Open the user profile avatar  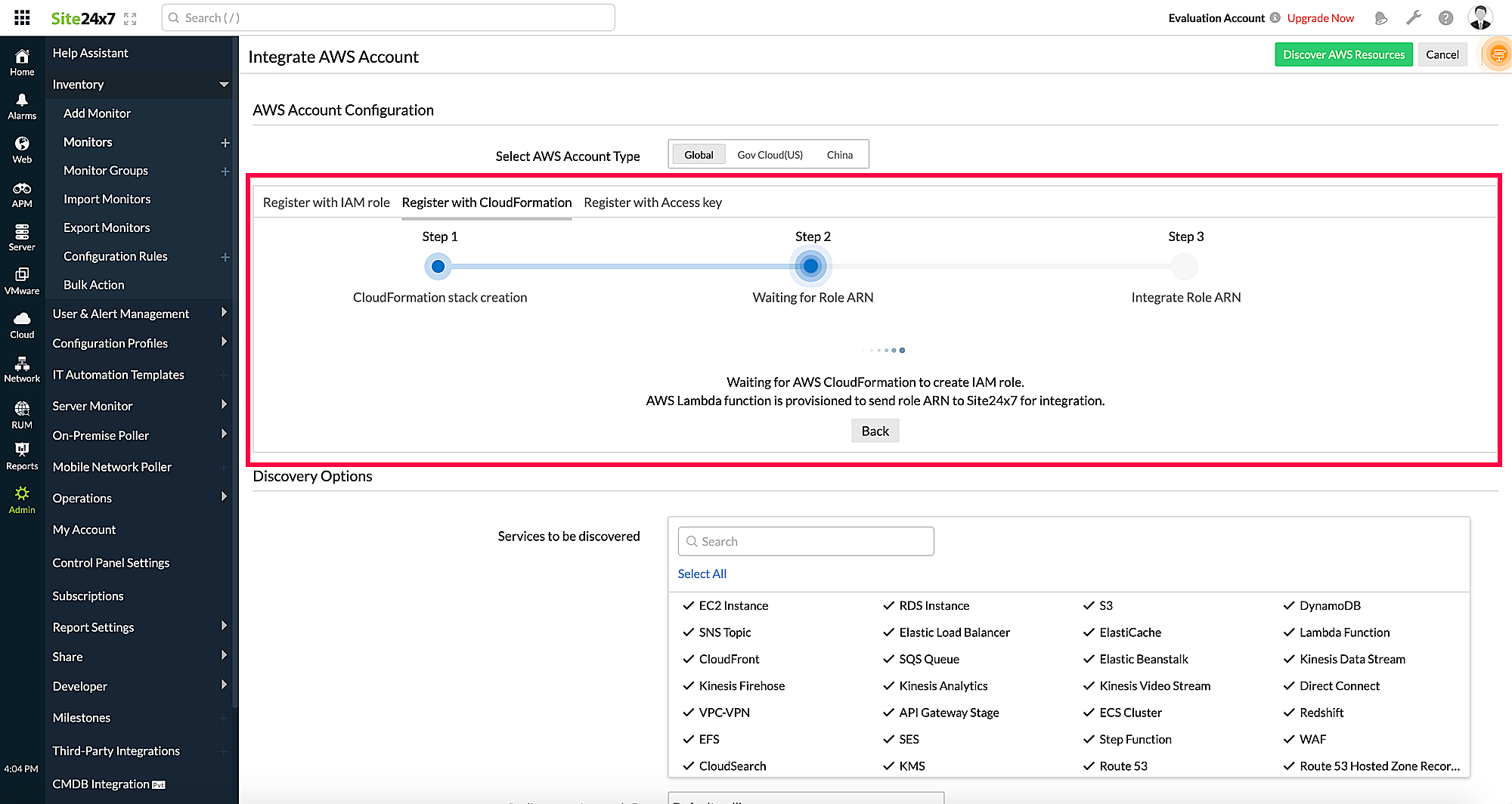click(1479, 17)
